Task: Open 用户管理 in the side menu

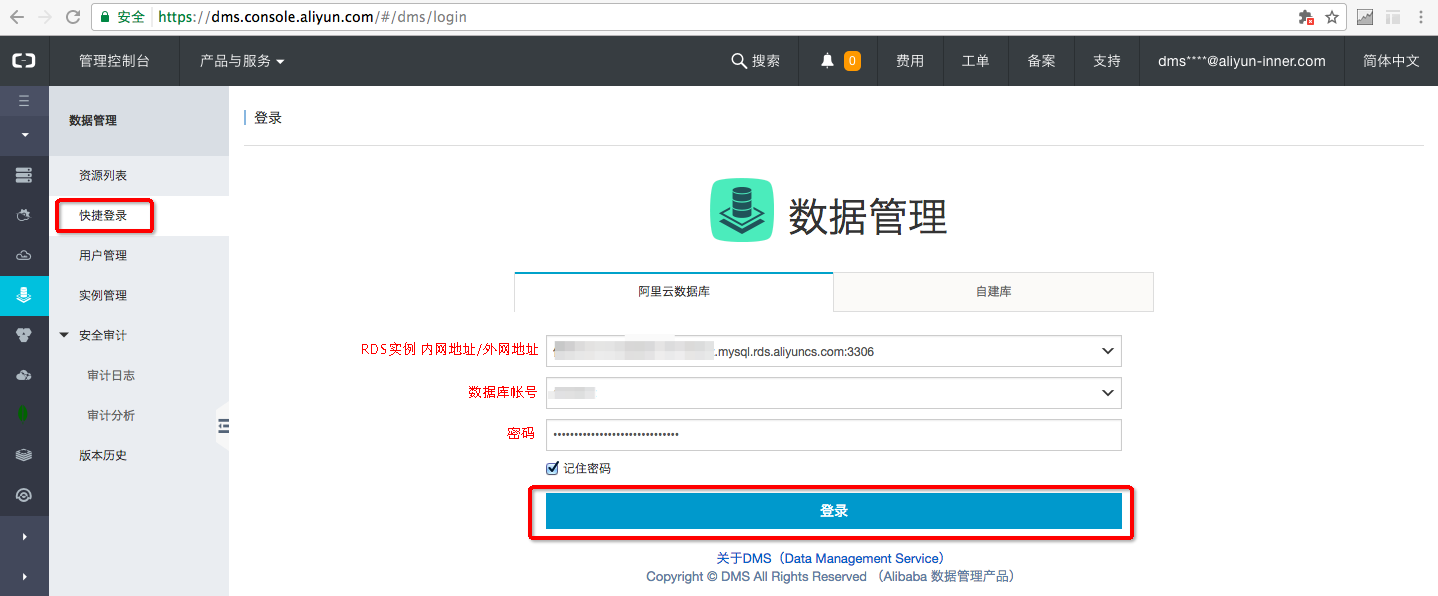Action: click(x=103, y=255)
